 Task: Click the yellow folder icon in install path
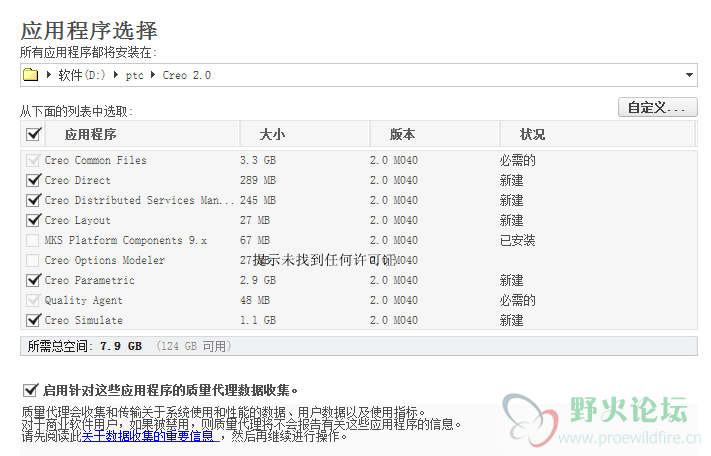point(30,74)
